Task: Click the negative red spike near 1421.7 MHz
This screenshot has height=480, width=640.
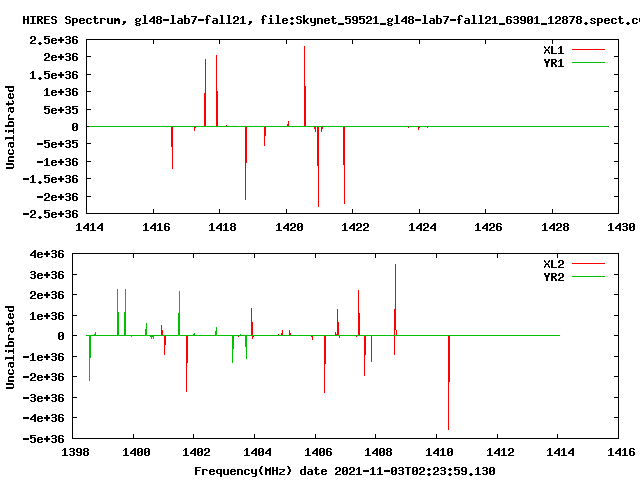Action: click(344, 165)
